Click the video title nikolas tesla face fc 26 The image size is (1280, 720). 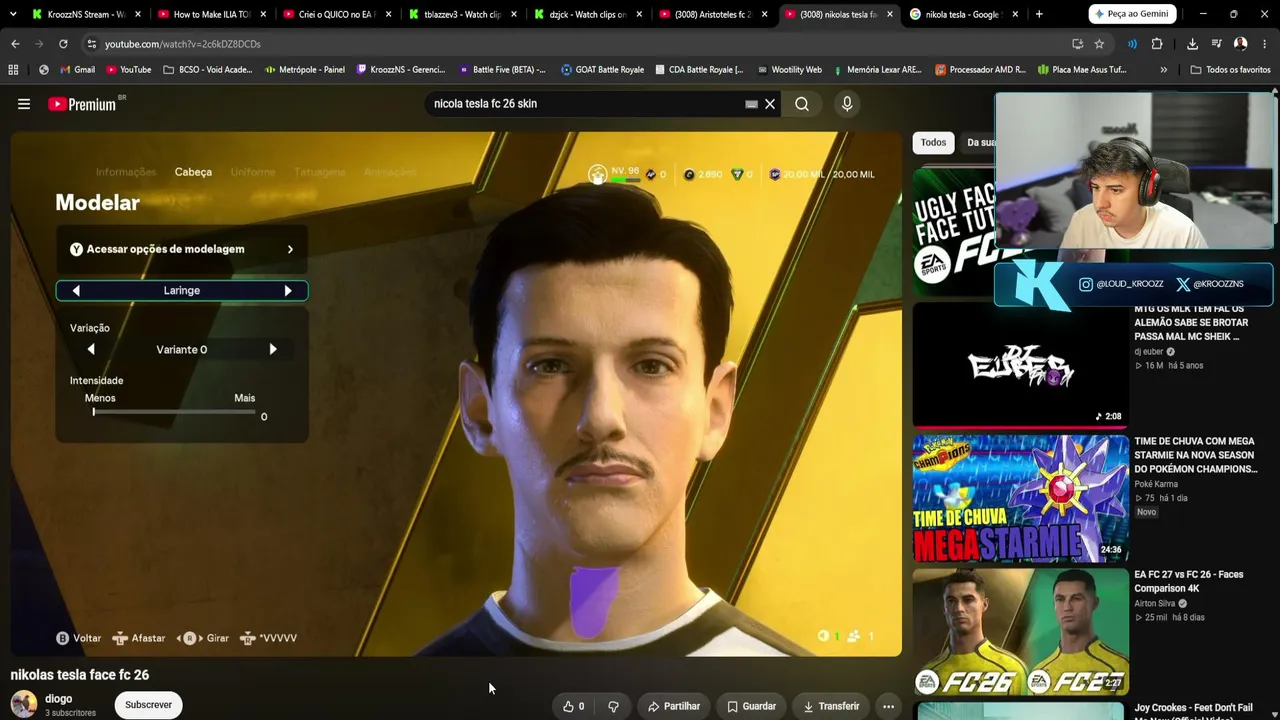point(80,675)
